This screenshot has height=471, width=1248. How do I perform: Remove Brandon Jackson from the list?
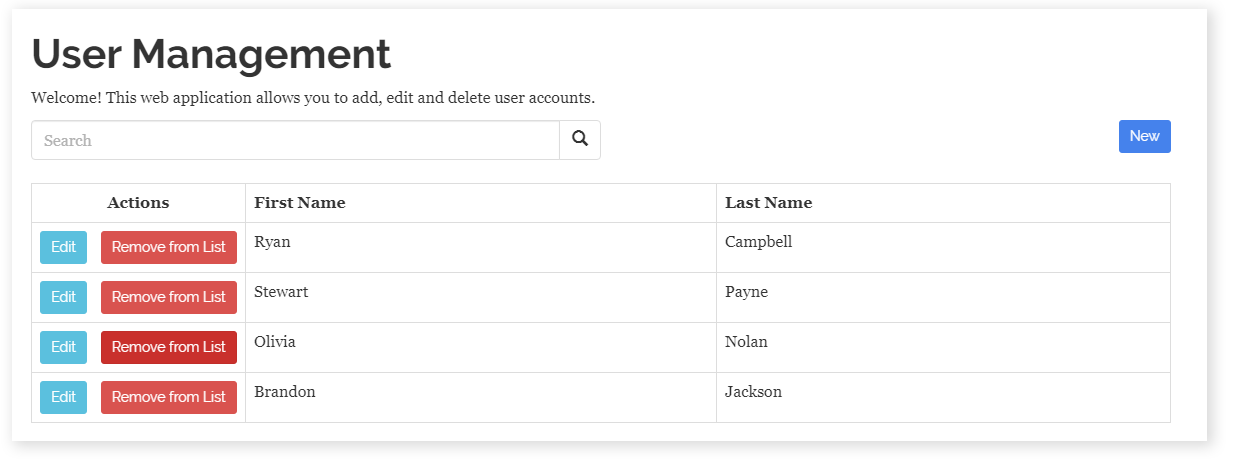tap(169, 397)
